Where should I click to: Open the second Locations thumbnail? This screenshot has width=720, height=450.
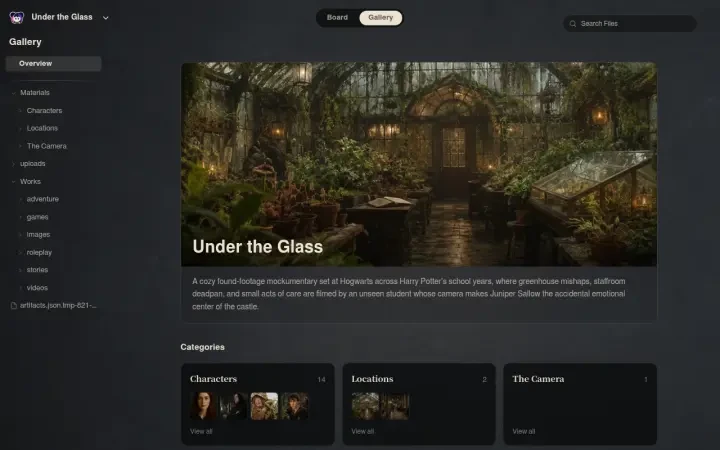395,406
